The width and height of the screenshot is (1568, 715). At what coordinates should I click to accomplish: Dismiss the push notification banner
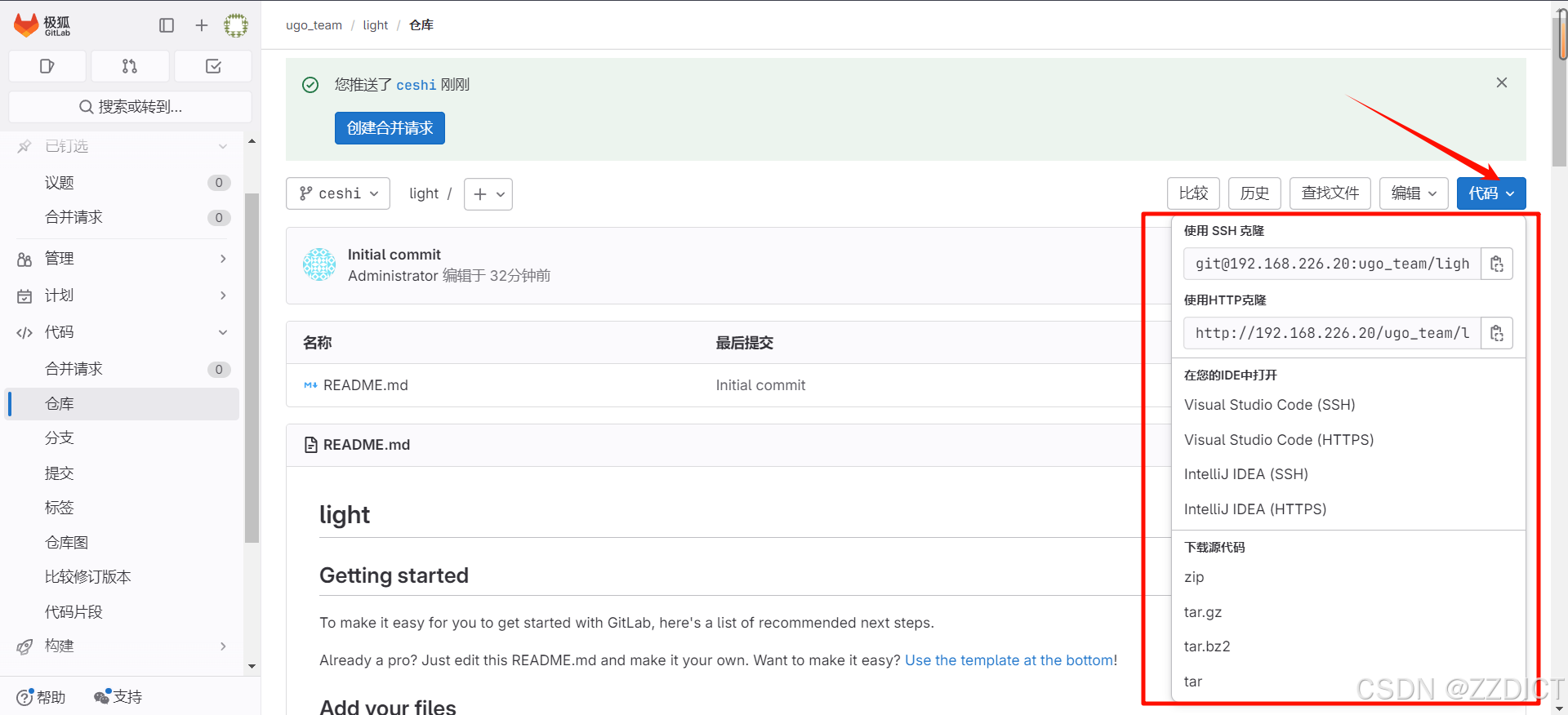coord(1501,82)
